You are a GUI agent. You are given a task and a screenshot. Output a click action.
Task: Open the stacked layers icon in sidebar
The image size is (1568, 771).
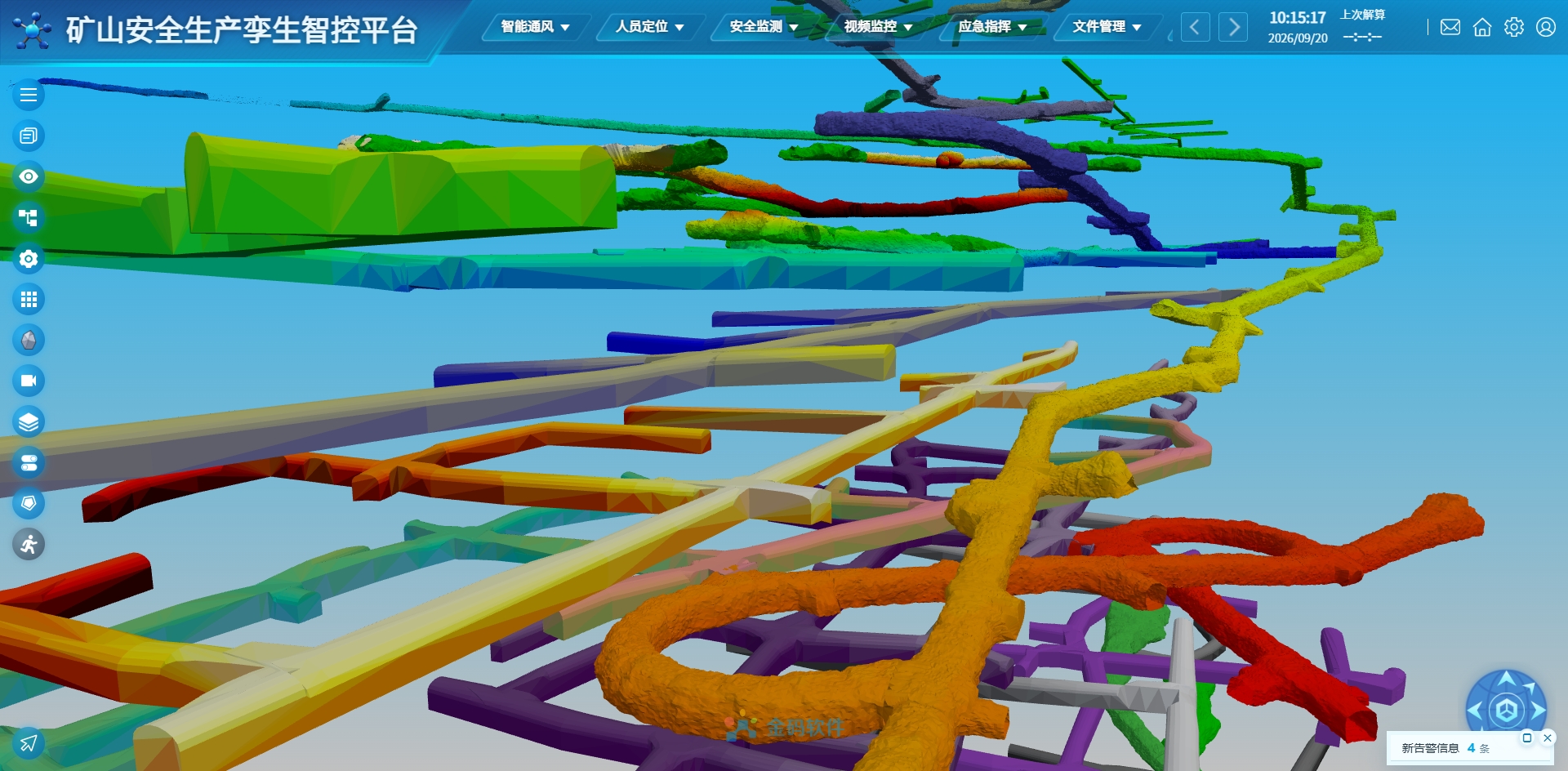point(29,422)
